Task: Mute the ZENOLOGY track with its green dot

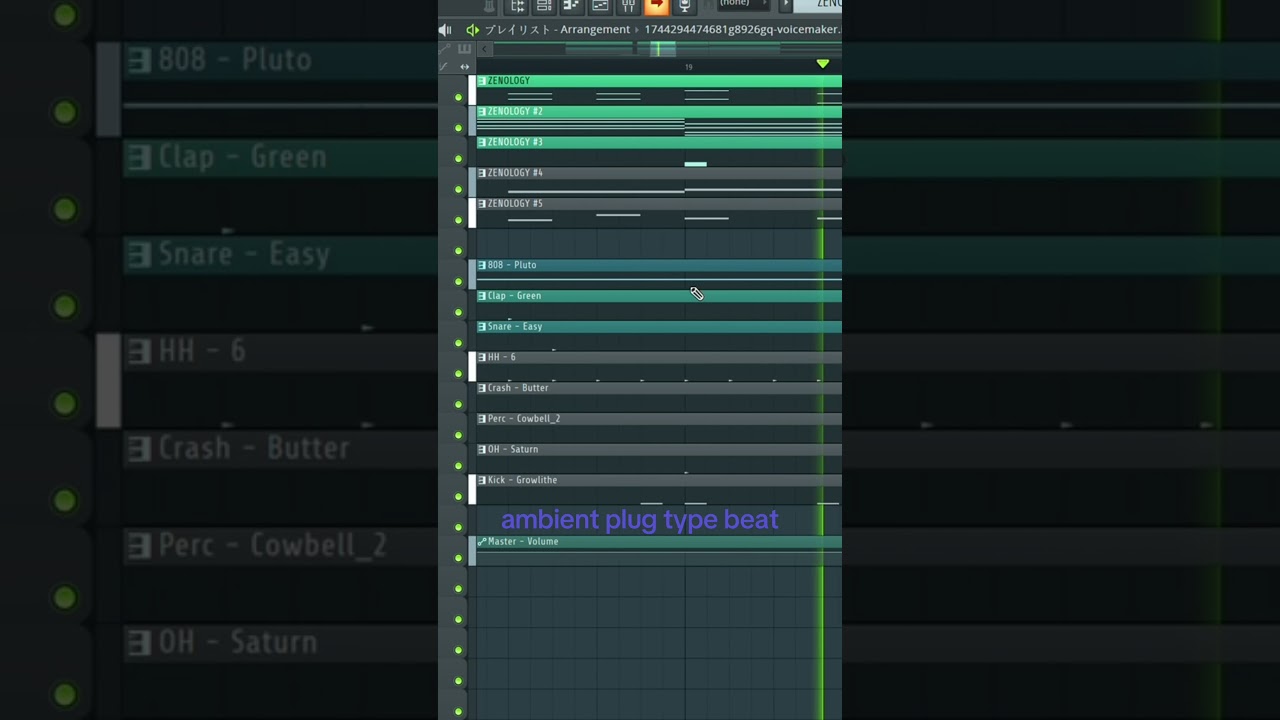Action: click(458, 97)
